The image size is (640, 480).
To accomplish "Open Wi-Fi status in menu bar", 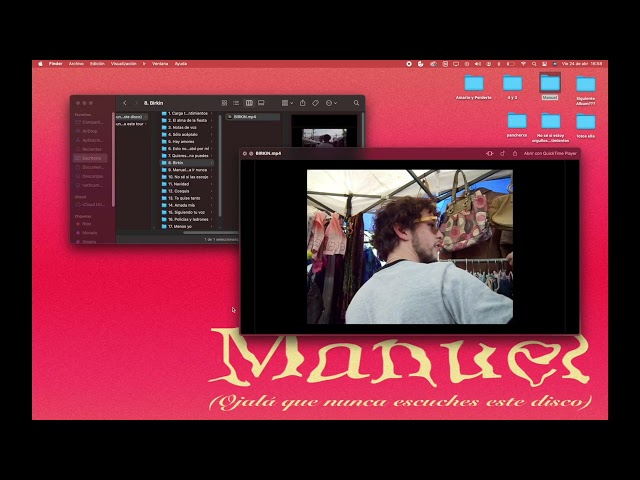I will pyautogui.click(x=523, y=64).
